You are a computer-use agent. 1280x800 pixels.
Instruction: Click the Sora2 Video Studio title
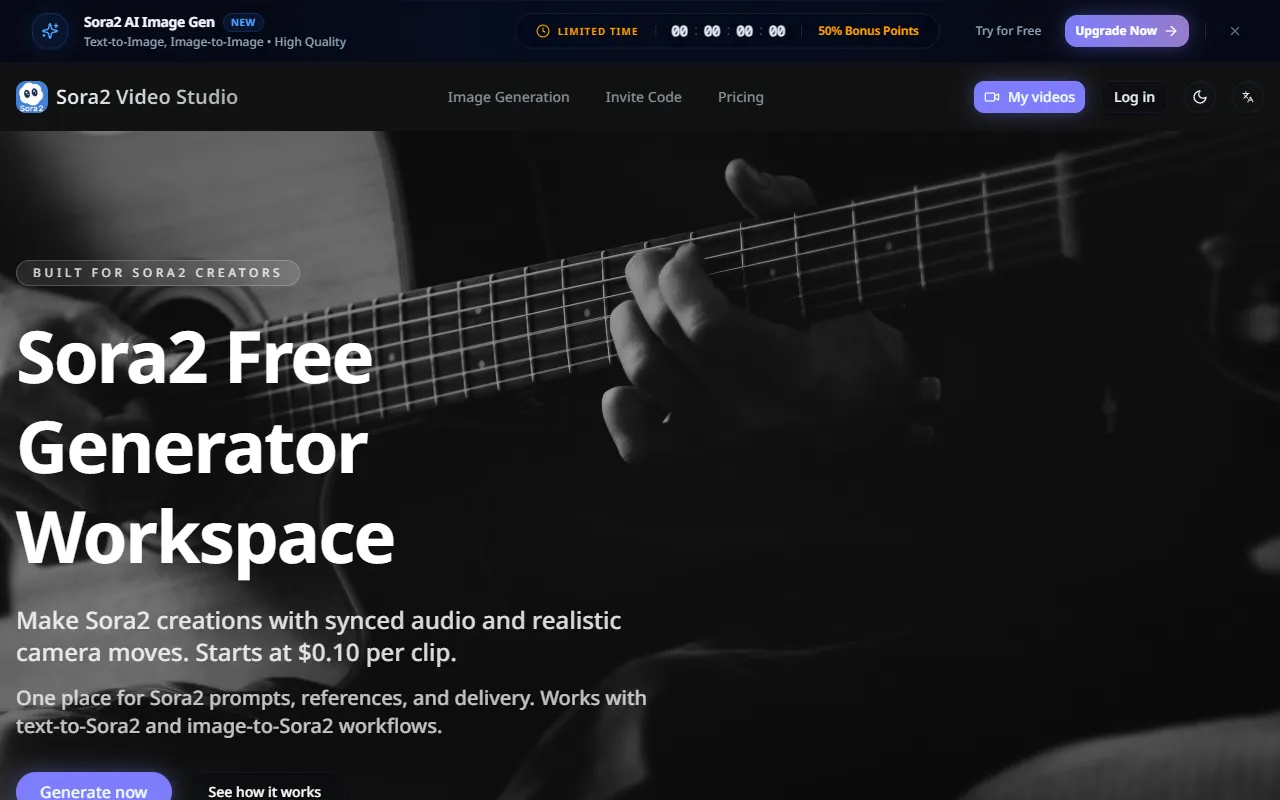(147, 97)
